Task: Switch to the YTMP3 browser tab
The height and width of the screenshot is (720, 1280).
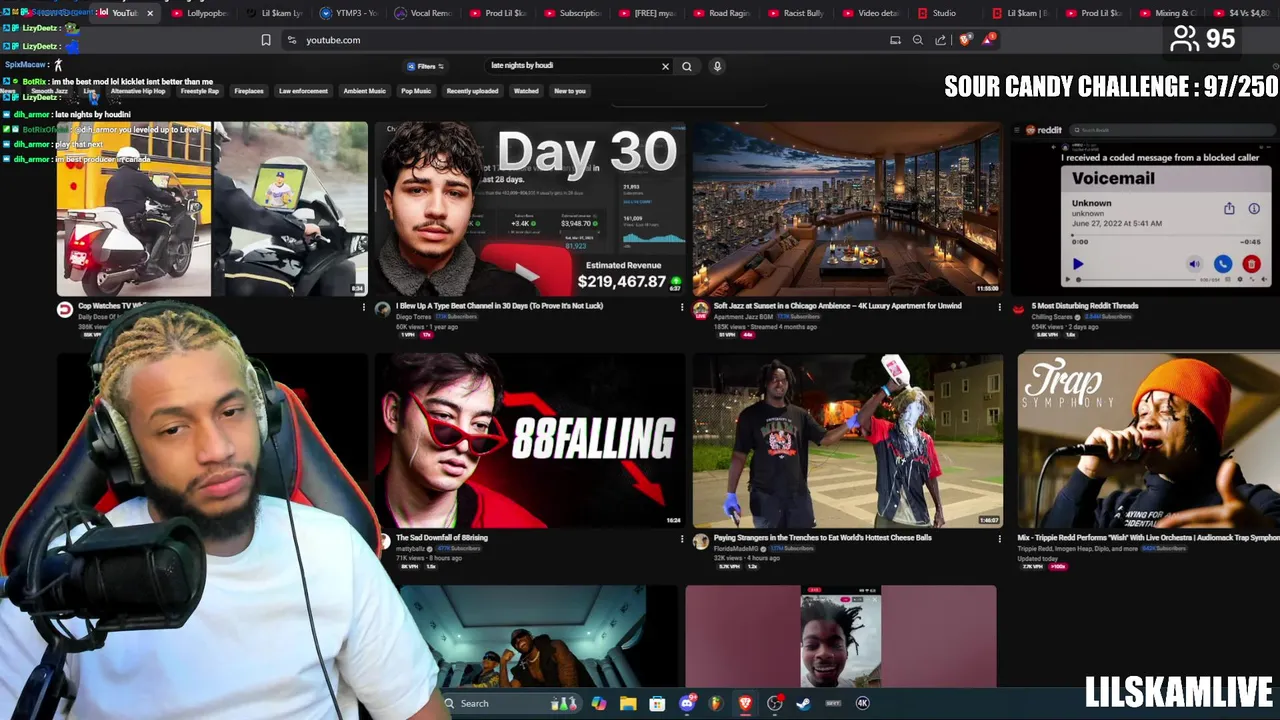Action: point(349,13)
